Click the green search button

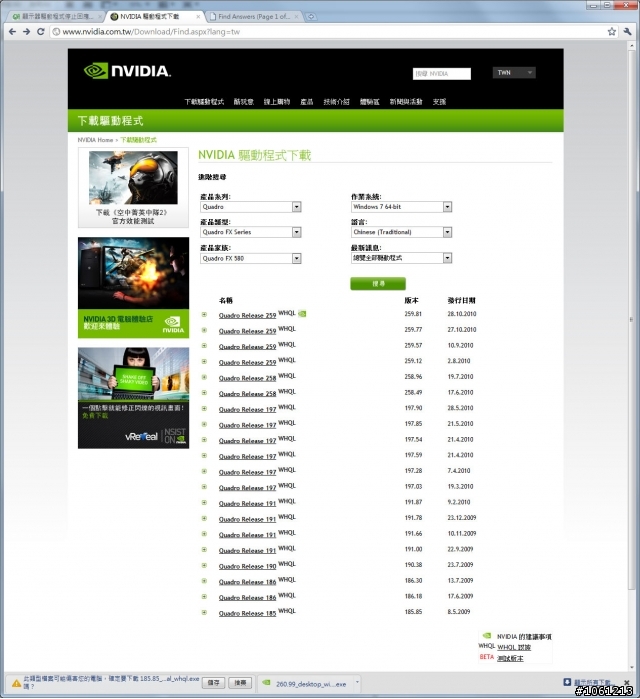point(378,284)
